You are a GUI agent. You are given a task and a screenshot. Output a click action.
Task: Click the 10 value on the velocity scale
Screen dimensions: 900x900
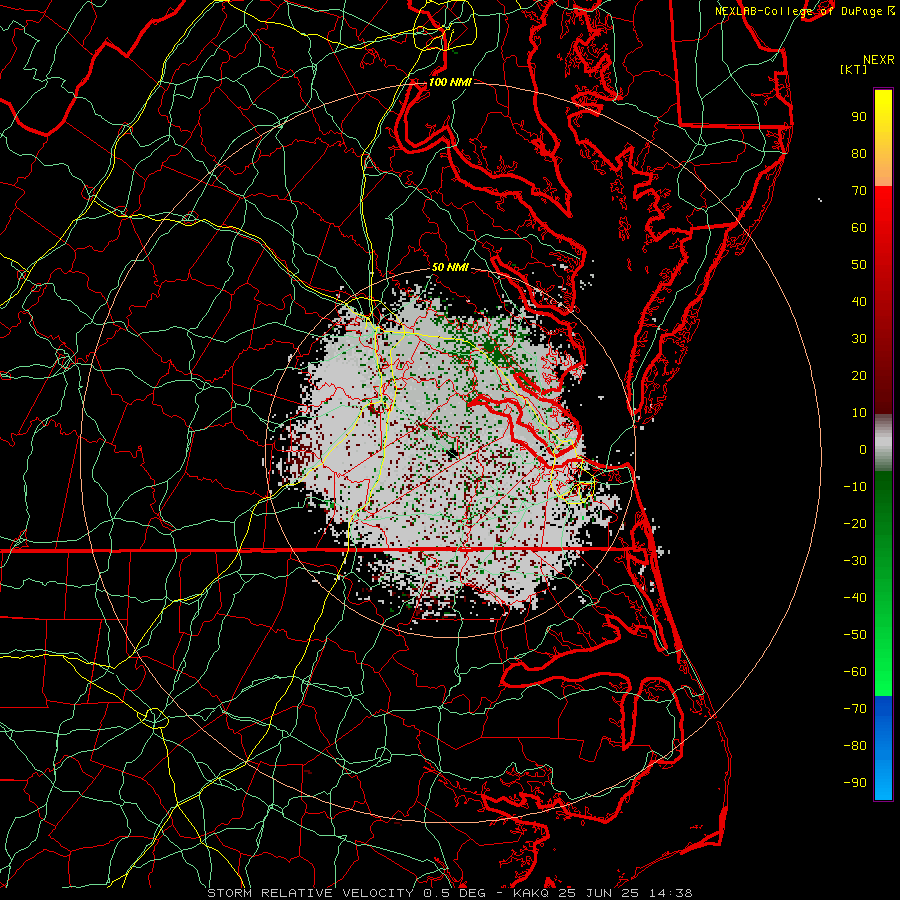(x=859, y=413)
